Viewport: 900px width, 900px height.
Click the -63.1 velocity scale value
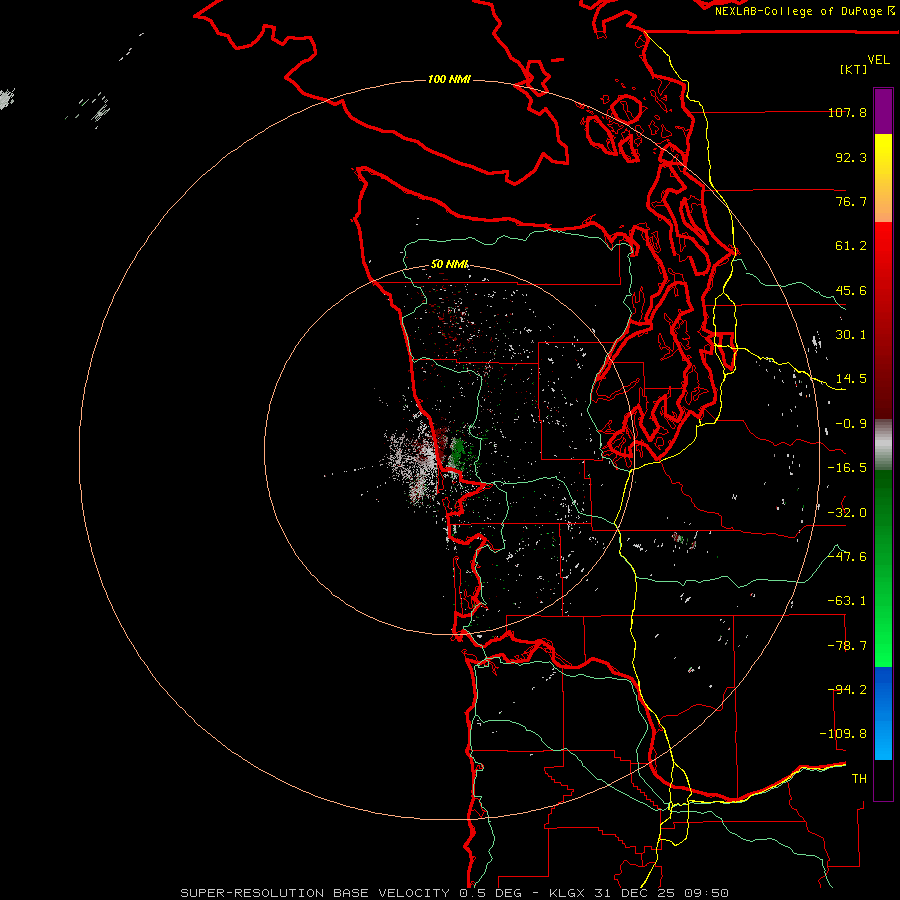pos(847,601)
